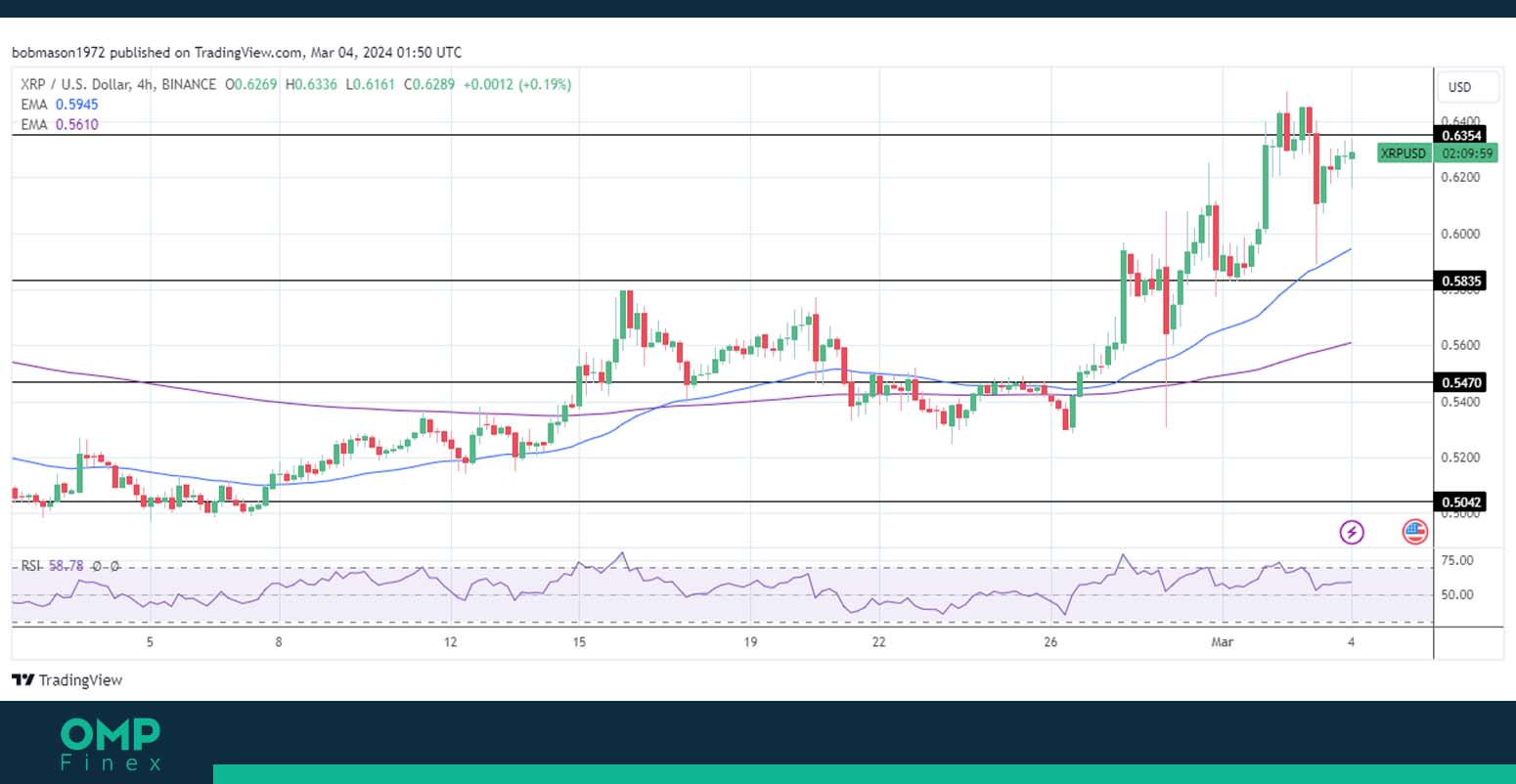The image size is (1516, 784).
Task: Click the 22 date axis label
Action: coord(879,642)
